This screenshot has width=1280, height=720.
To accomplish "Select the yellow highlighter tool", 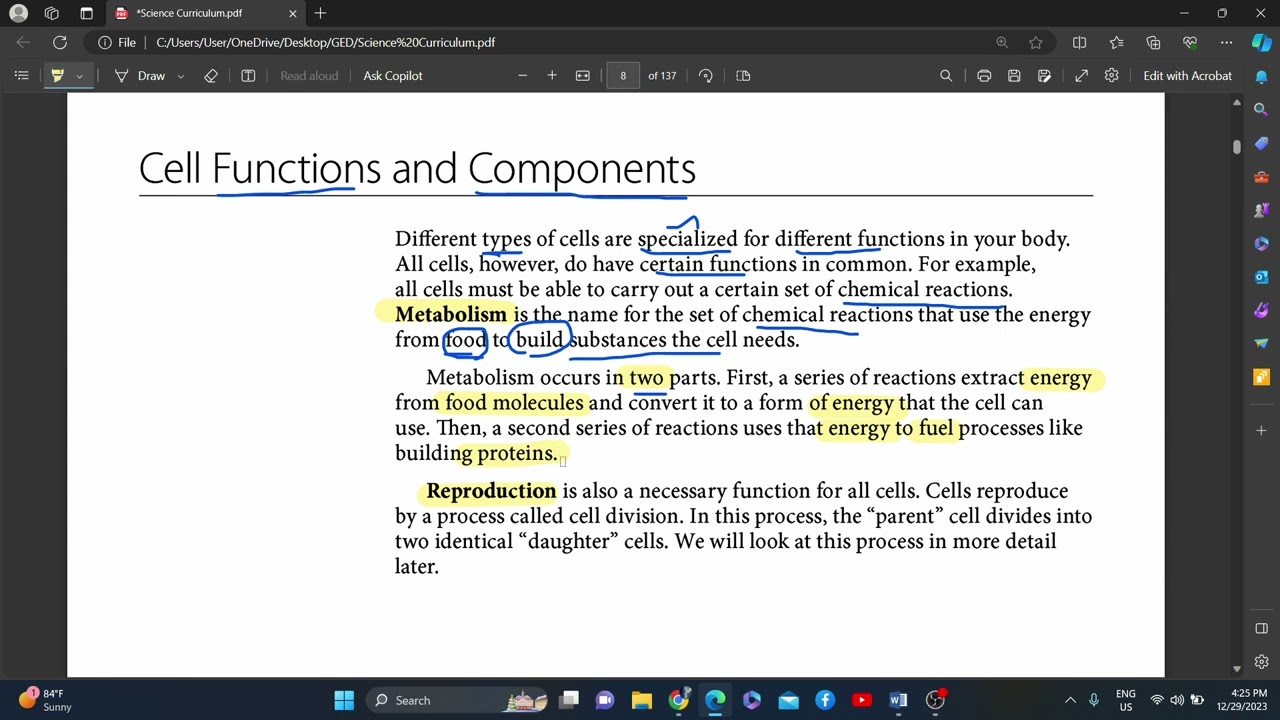I will 57,76.
